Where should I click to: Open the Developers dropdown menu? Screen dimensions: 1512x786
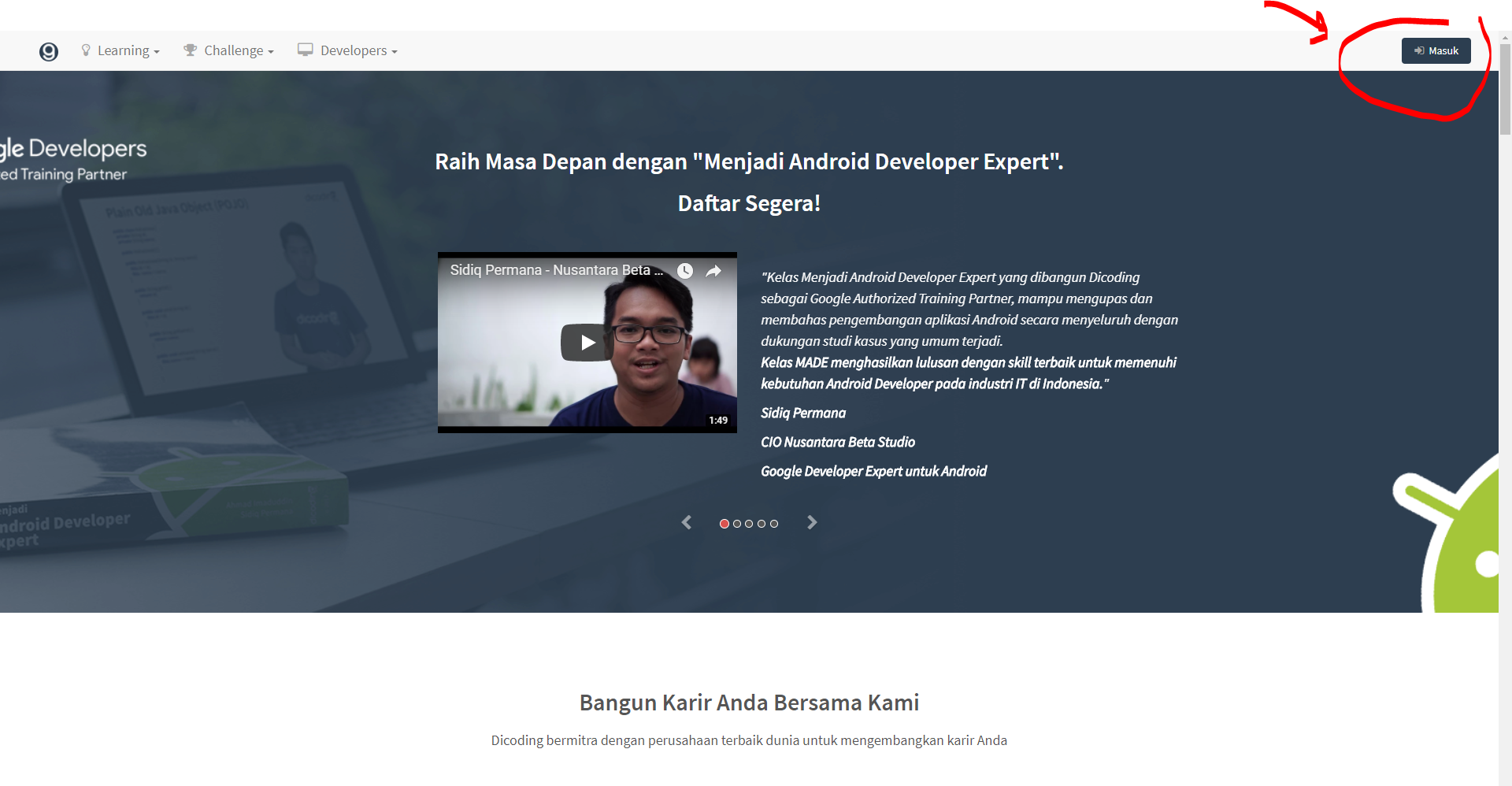[x=347, y=50]
